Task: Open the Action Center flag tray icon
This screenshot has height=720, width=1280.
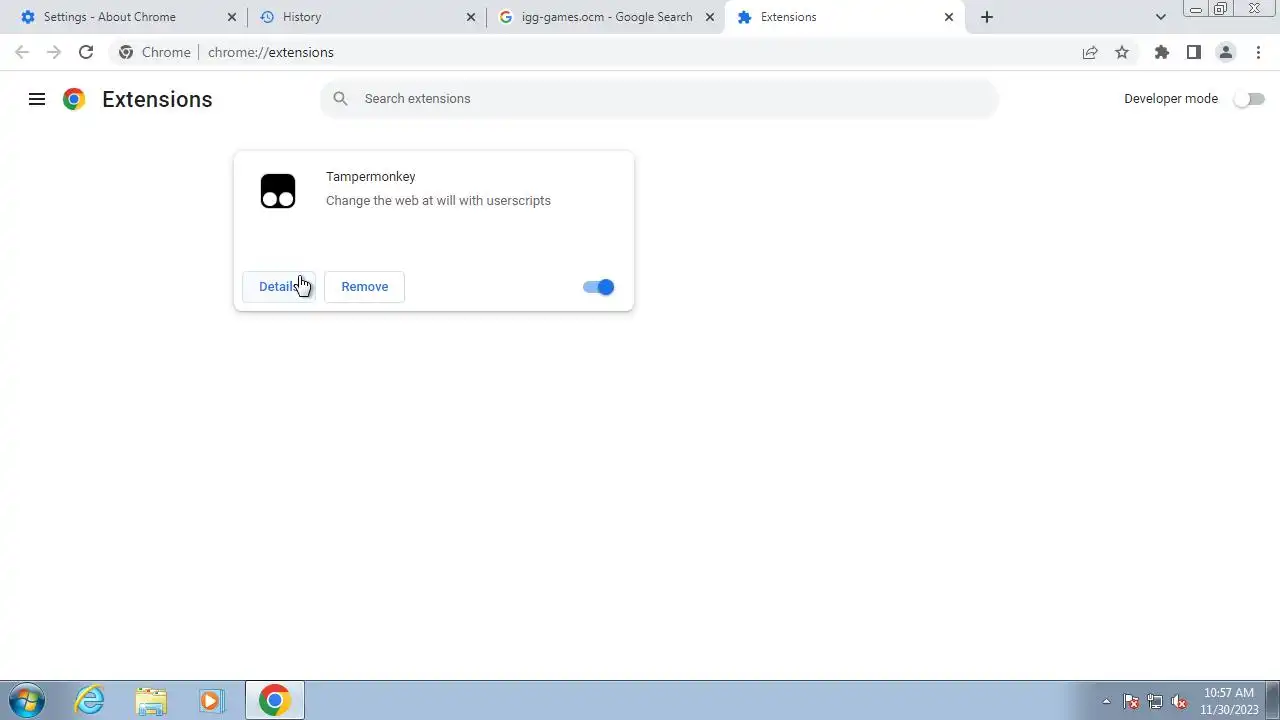Action: click(1131, 701)
